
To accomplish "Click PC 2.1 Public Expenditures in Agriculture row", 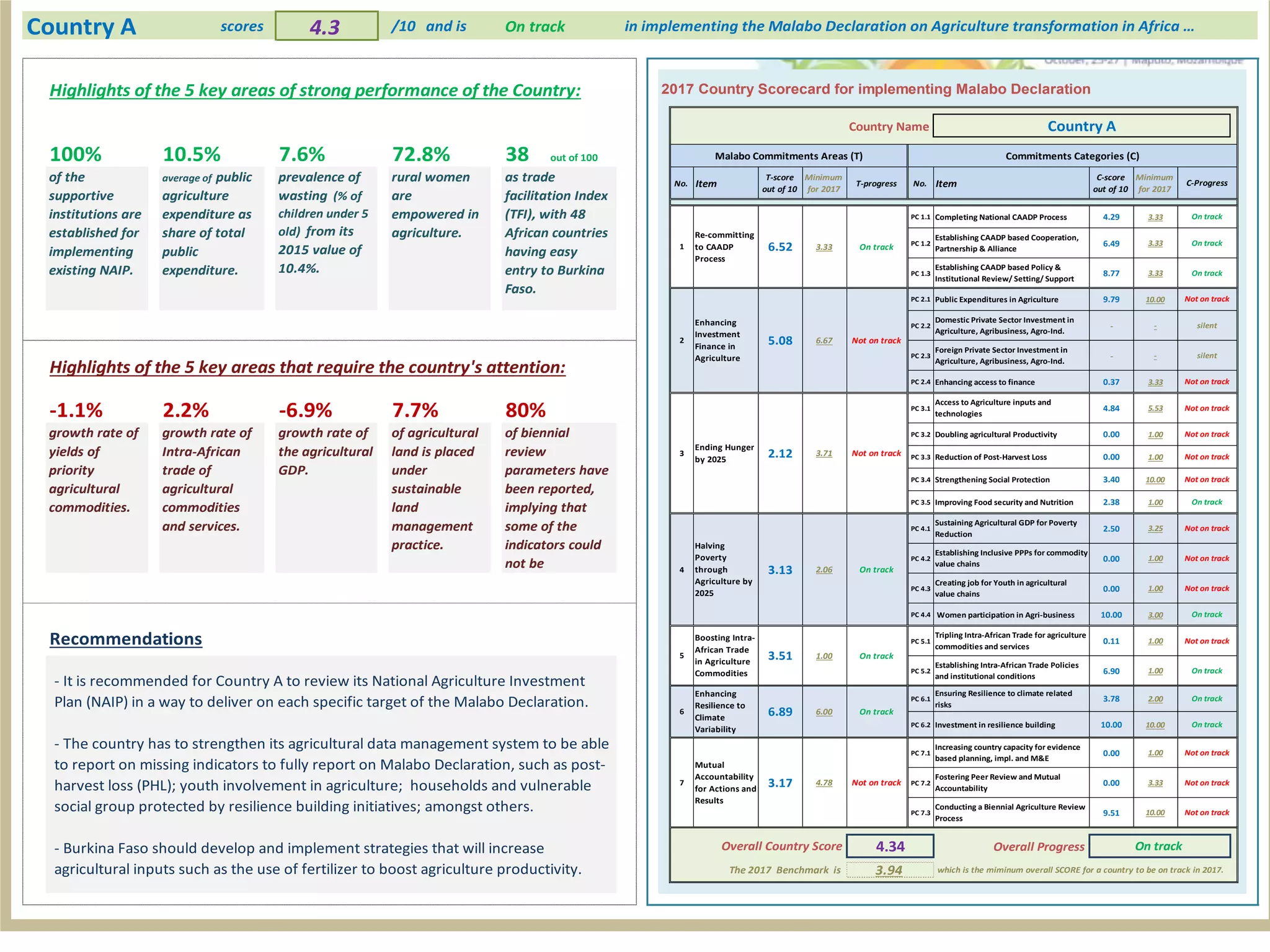I will pyautogui.click(x=997, y=299).
